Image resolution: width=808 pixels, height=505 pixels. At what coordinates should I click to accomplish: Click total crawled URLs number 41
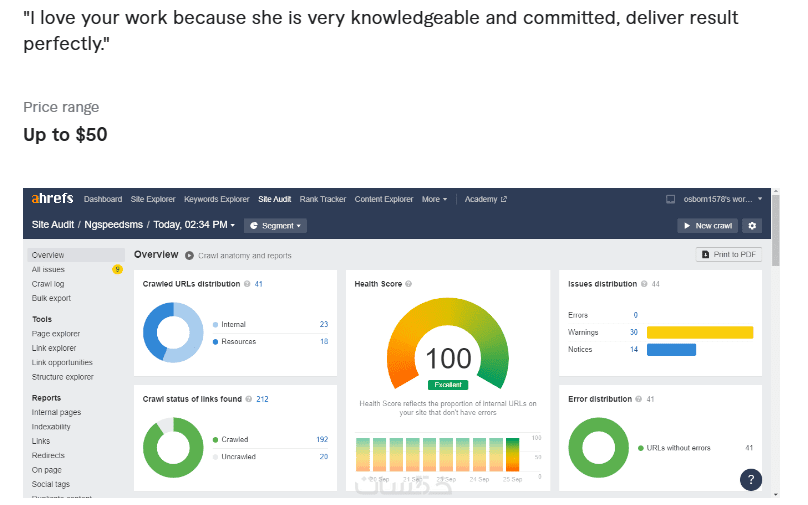[259, 284]
